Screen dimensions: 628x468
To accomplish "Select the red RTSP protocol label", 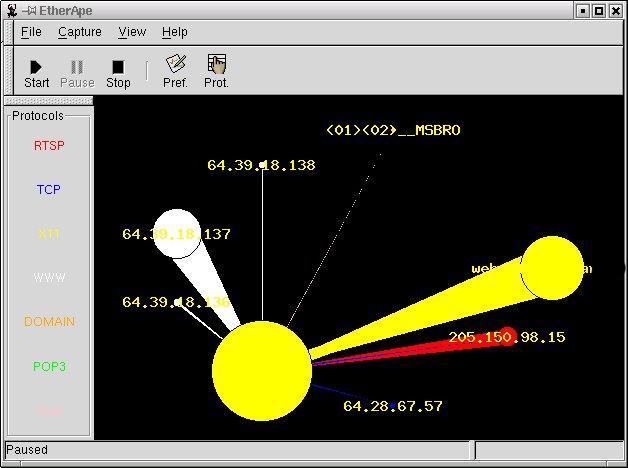I will [x=48, y=146].
